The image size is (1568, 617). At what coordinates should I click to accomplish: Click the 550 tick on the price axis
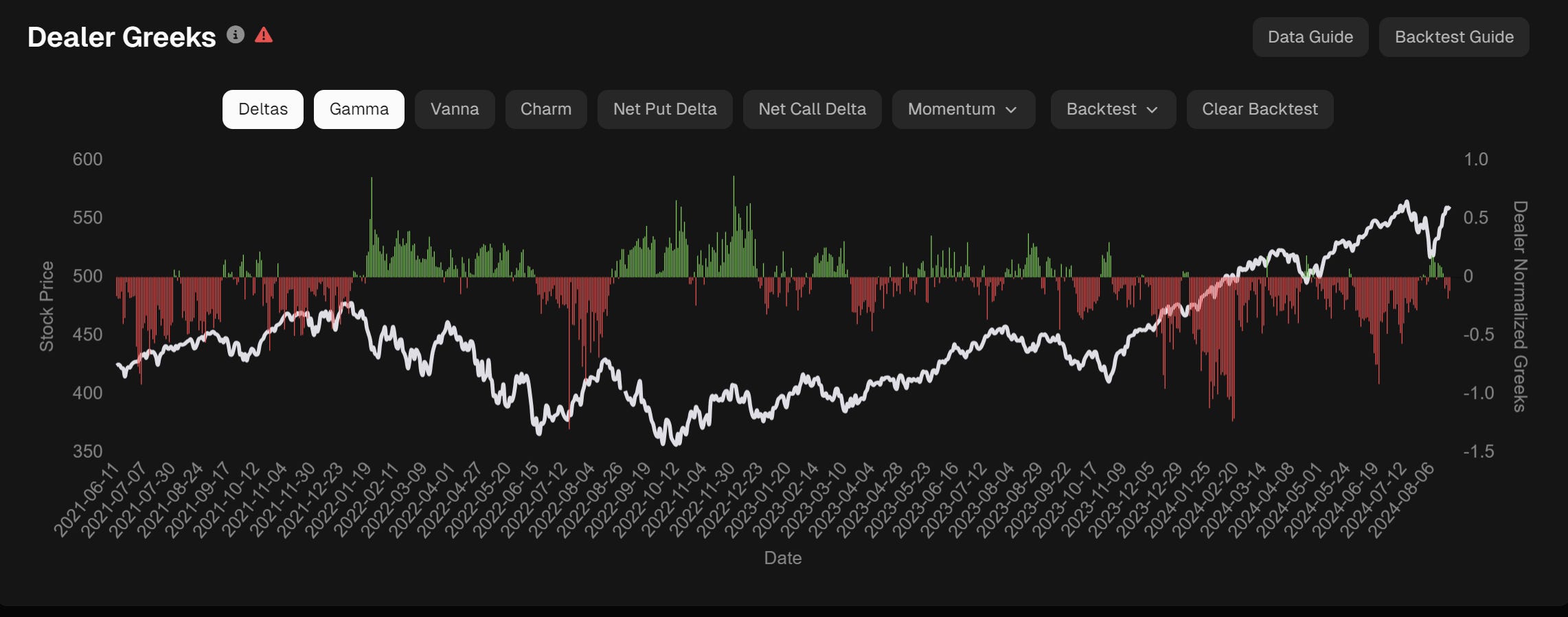88,218
